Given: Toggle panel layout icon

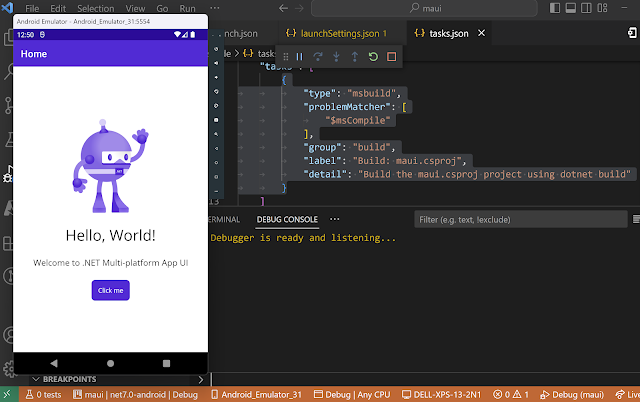Looking at the screenshot, I should coord(571,8).
